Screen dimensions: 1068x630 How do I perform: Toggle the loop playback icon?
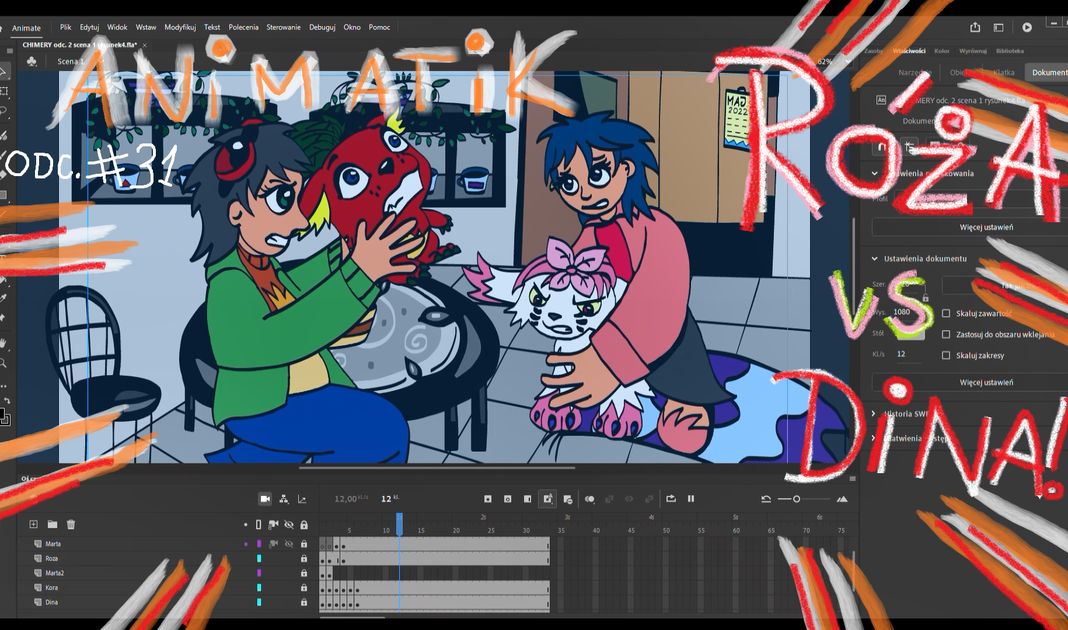coord(671,498)
